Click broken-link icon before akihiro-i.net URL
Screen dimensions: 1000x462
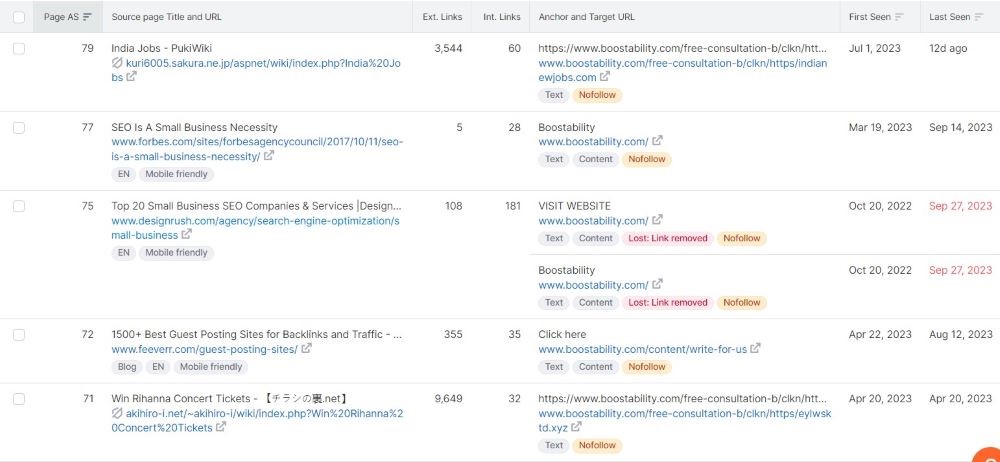point(117,414)
